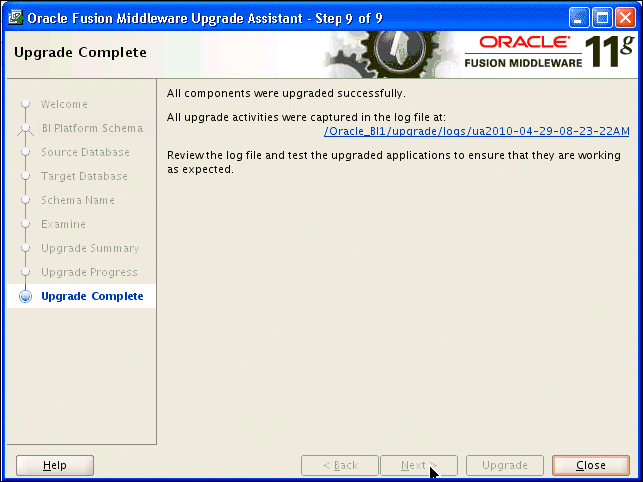Click the Upgrade Complete step bullet icon
643x482 pixels.
click(25, 296)
